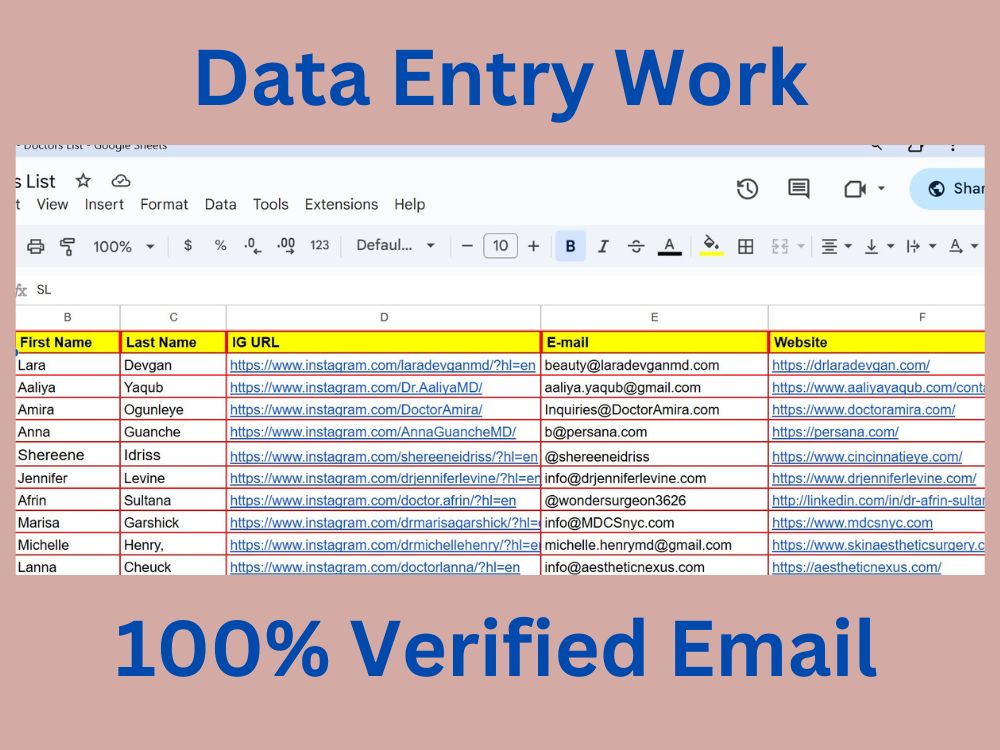Open the text color picker
Screen dimensions: 1000x750
(669, 246)
